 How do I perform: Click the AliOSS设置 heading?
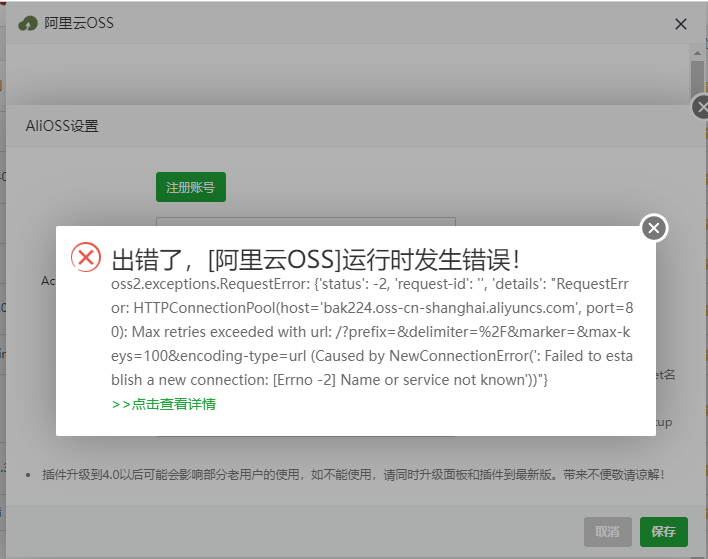tap(62, 126)
